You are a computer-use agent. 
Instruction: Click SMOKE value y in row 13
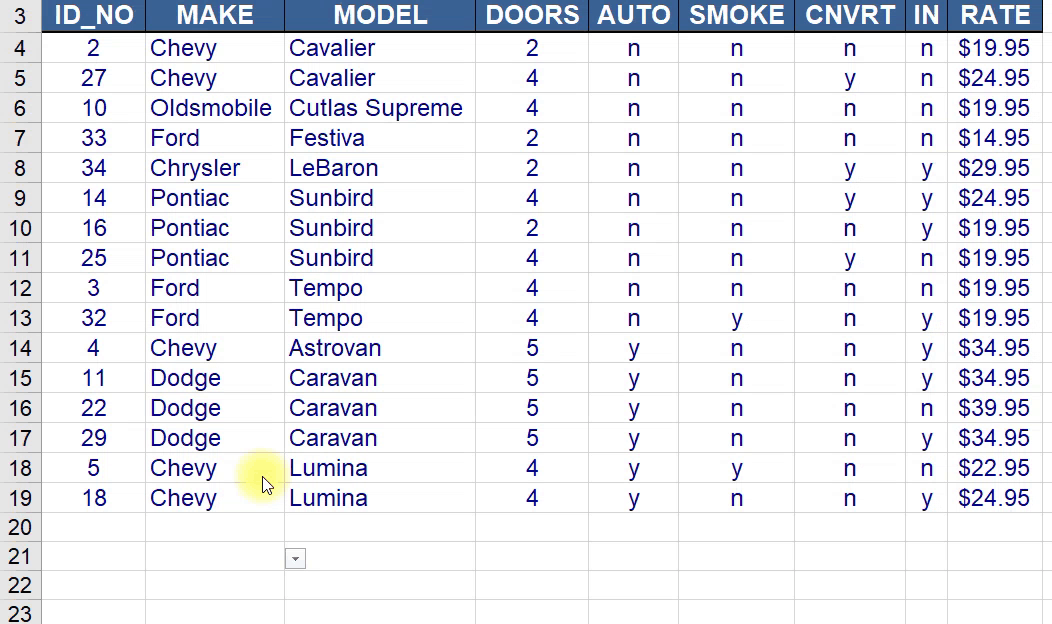[737, 318]
